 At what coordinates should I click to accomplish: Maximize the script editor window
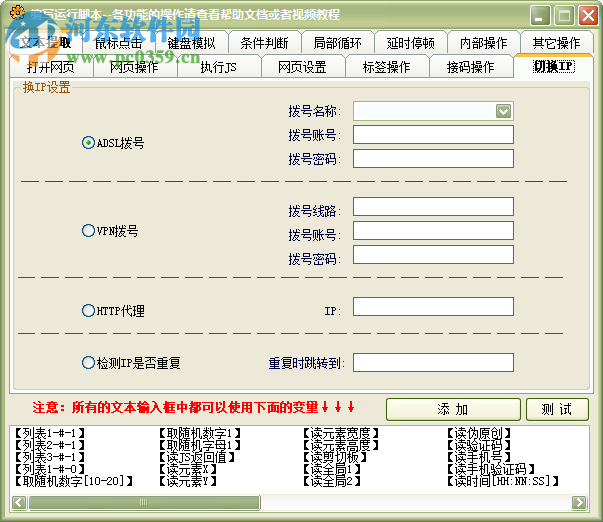tap(564, 16)
